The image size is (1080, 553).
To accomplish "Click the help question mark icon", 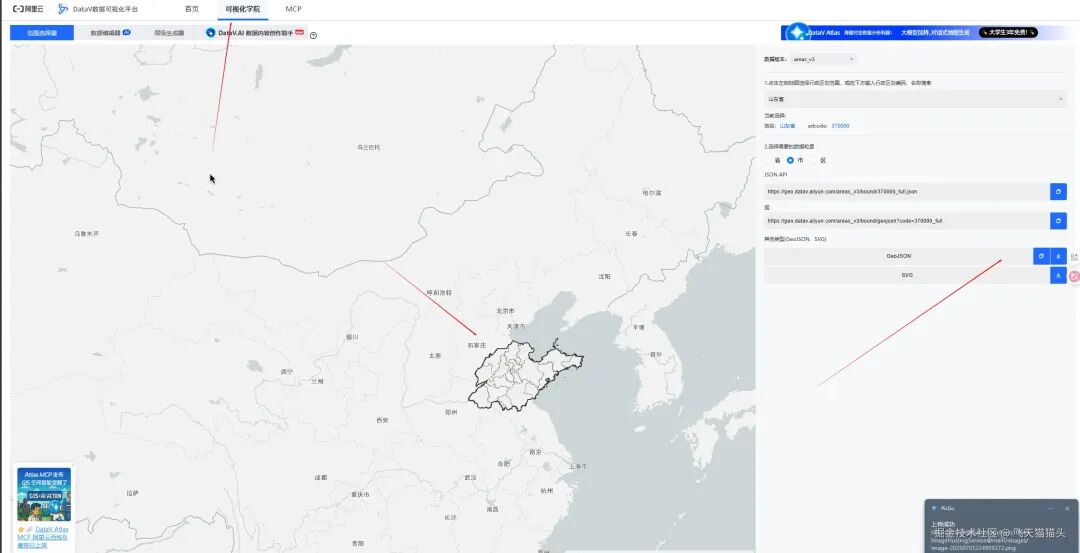I will click(x=313, y=36).
